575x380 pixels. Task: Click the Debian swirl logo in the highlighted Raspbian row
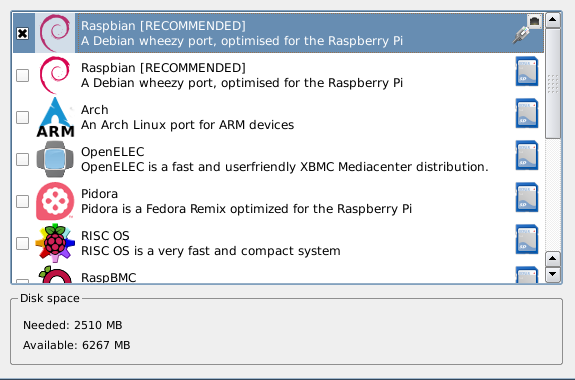55,33
